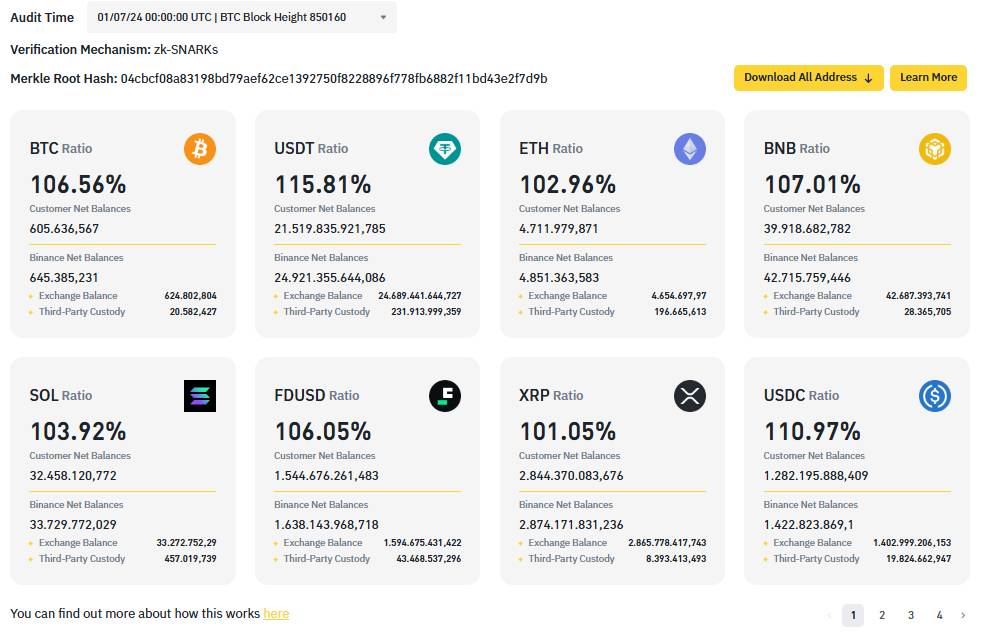Click XRP customer net balance 2.844.370.083,676
The image size is (984, 641).
point(572,476)
